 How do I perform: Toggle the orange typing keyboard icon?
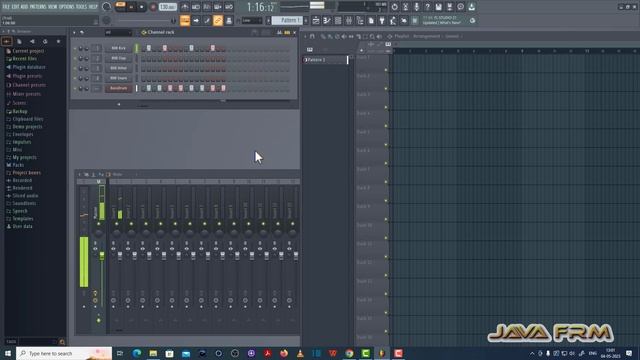(x=185, y=20)
